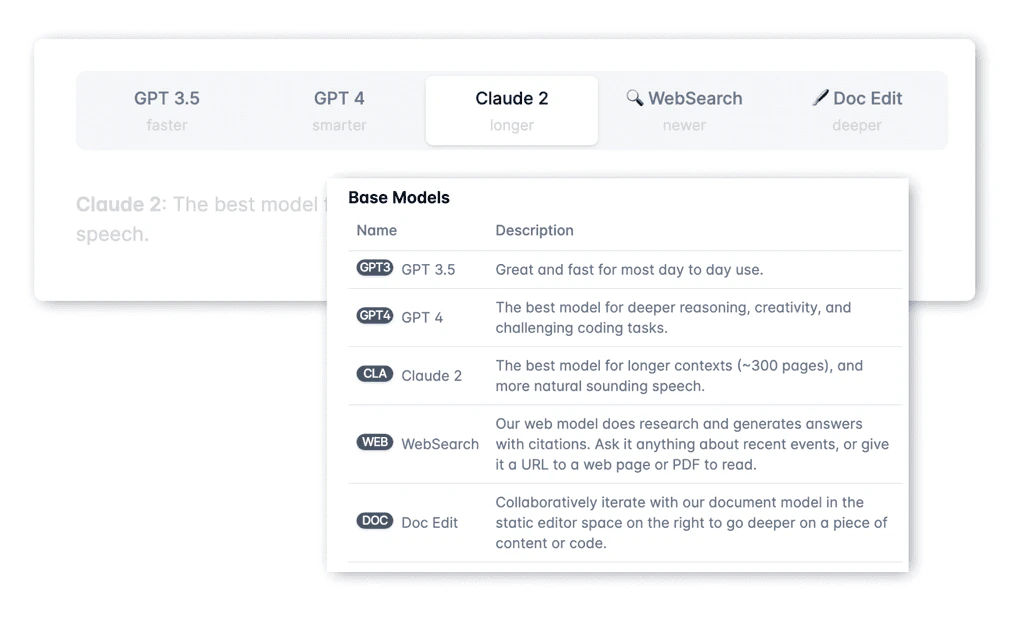Image resolution: width=1024 pixels, height=635 pixels.
Task: Switch to the GPT 4 tab
Action: click(x=339, y=108)
